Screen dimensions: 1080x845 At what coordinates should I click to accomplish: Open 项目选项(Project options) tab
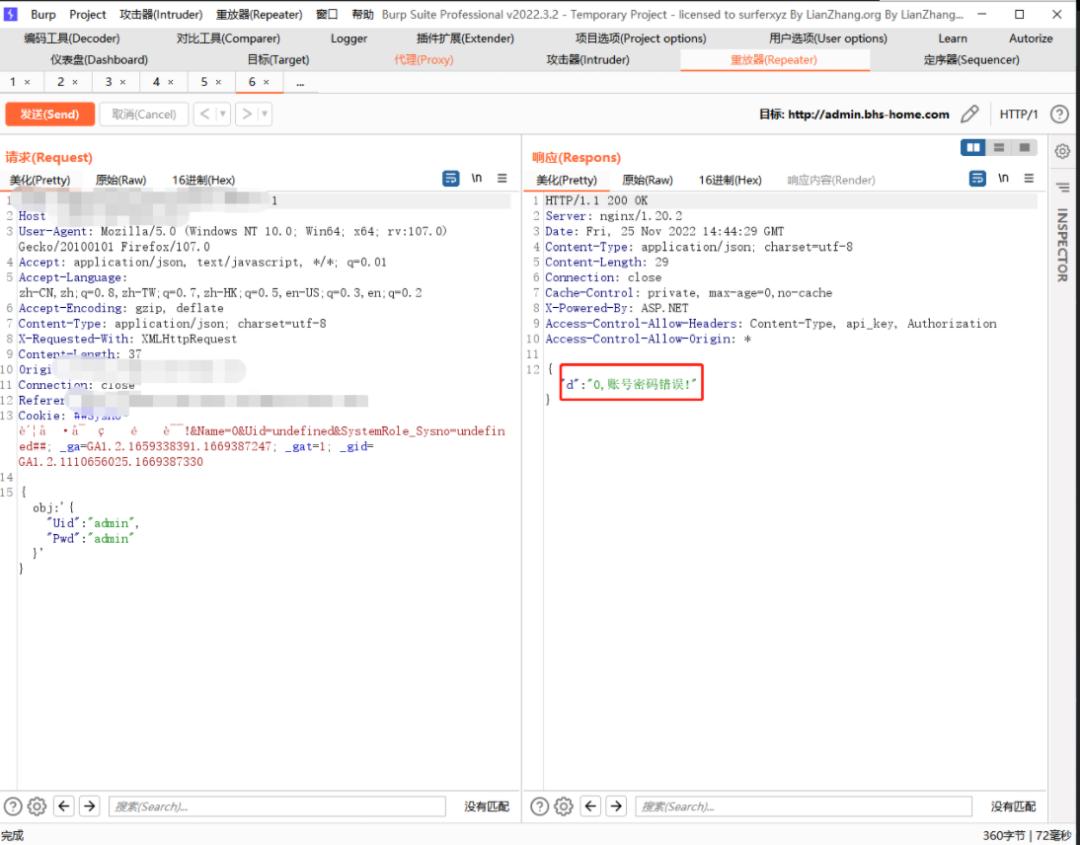(x=641, y=39)
